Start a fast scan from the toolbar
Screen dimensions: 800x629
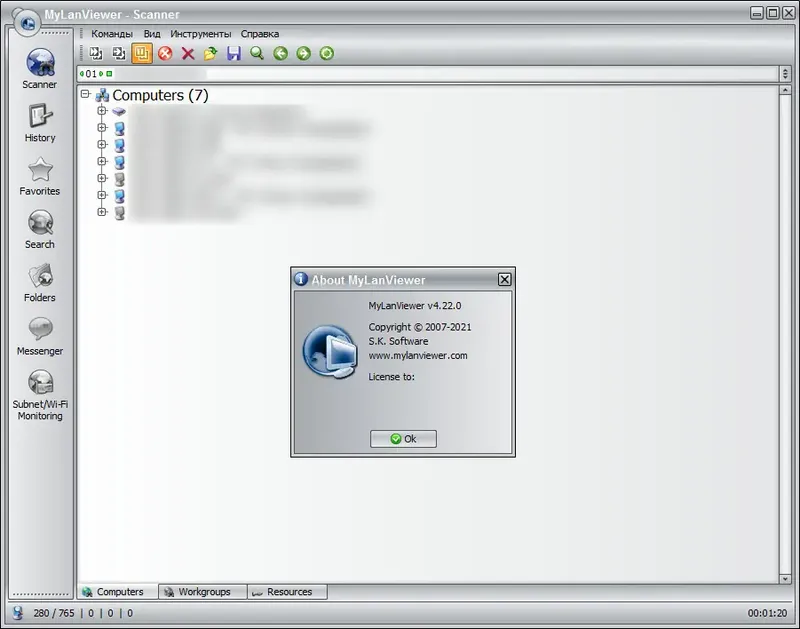(96, 53)
